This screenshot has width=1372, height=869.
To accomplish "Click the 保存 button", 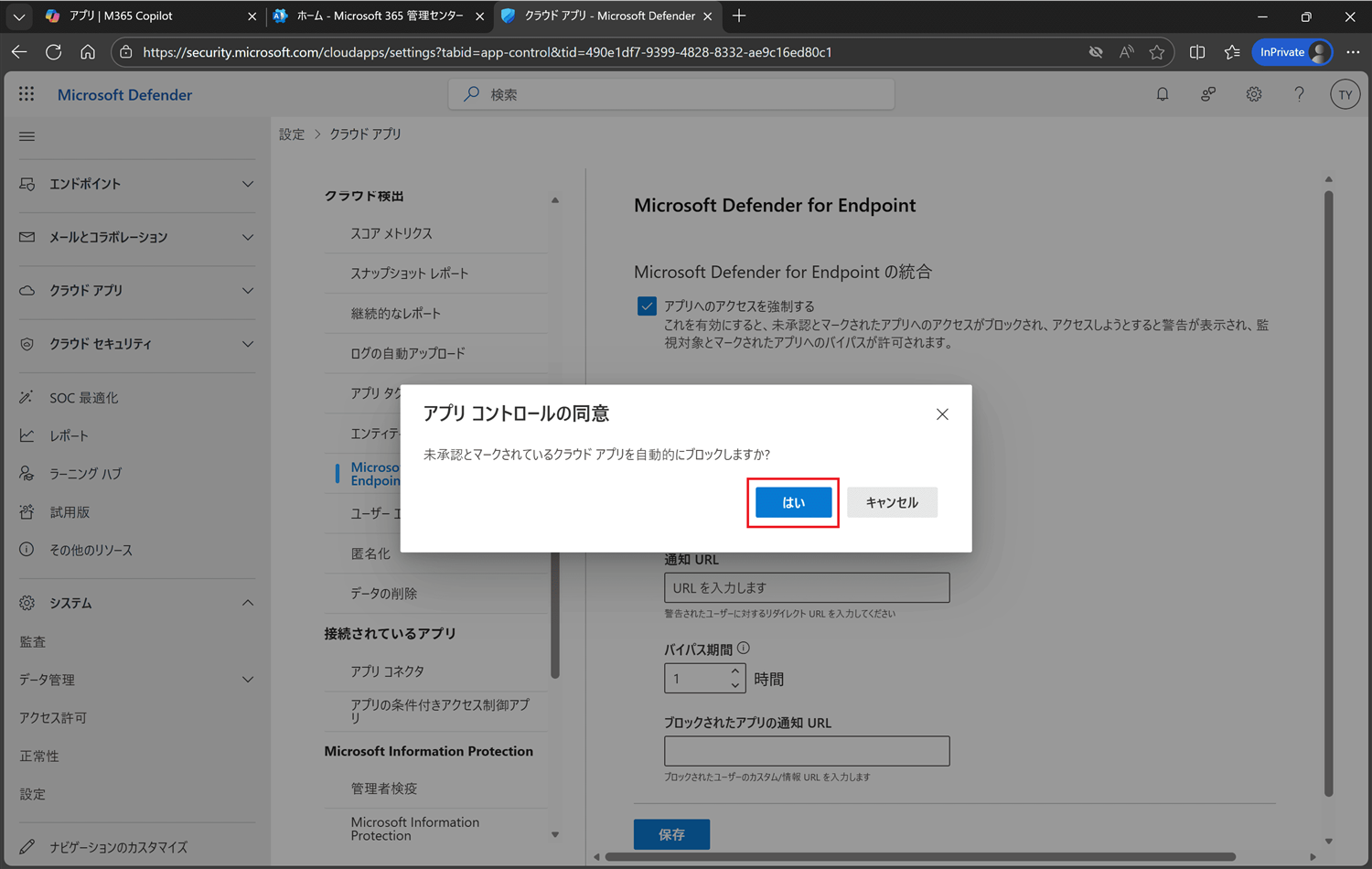I will point(671,834).
